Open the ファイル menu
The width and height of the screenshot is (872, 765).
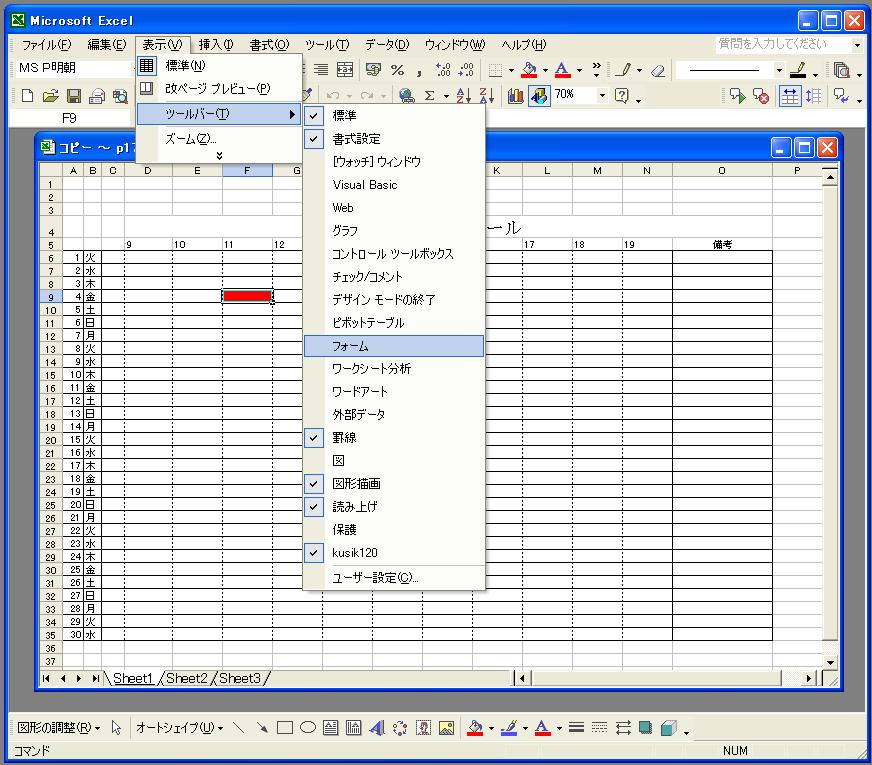tap(46, 44)
